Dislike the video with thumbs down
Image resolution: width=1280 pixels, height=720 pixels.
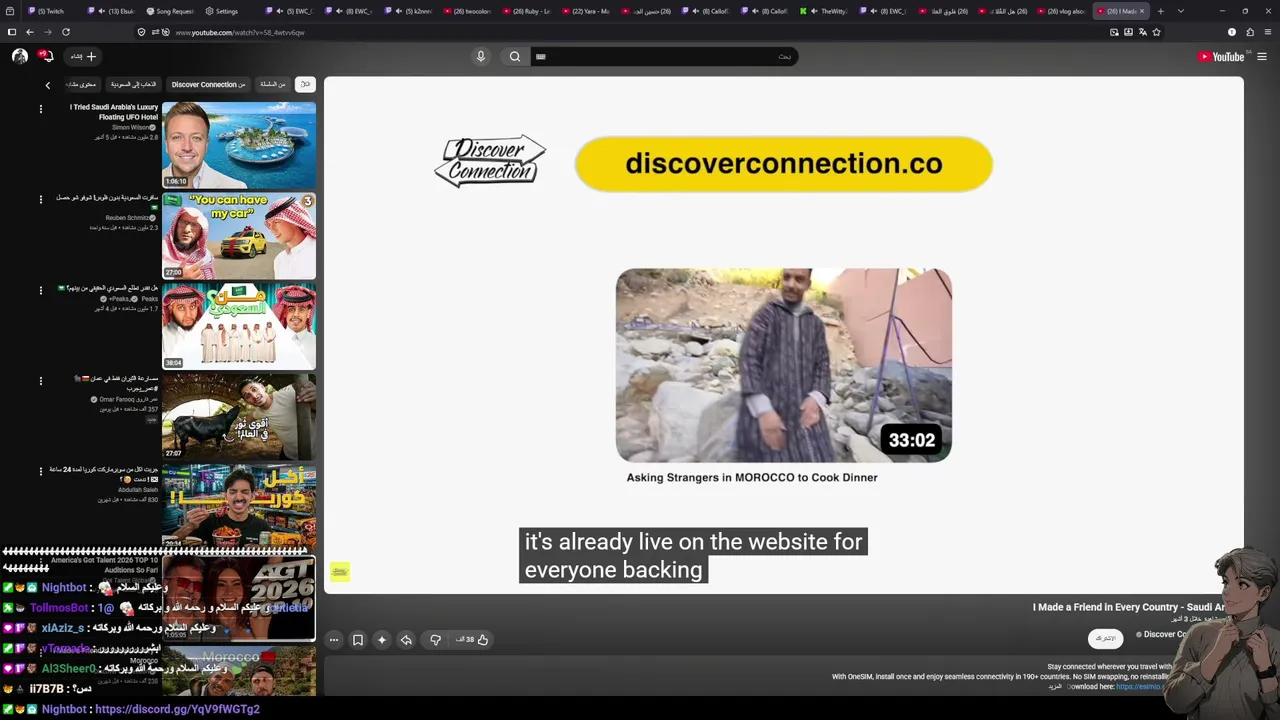click(x=435, y=640)
